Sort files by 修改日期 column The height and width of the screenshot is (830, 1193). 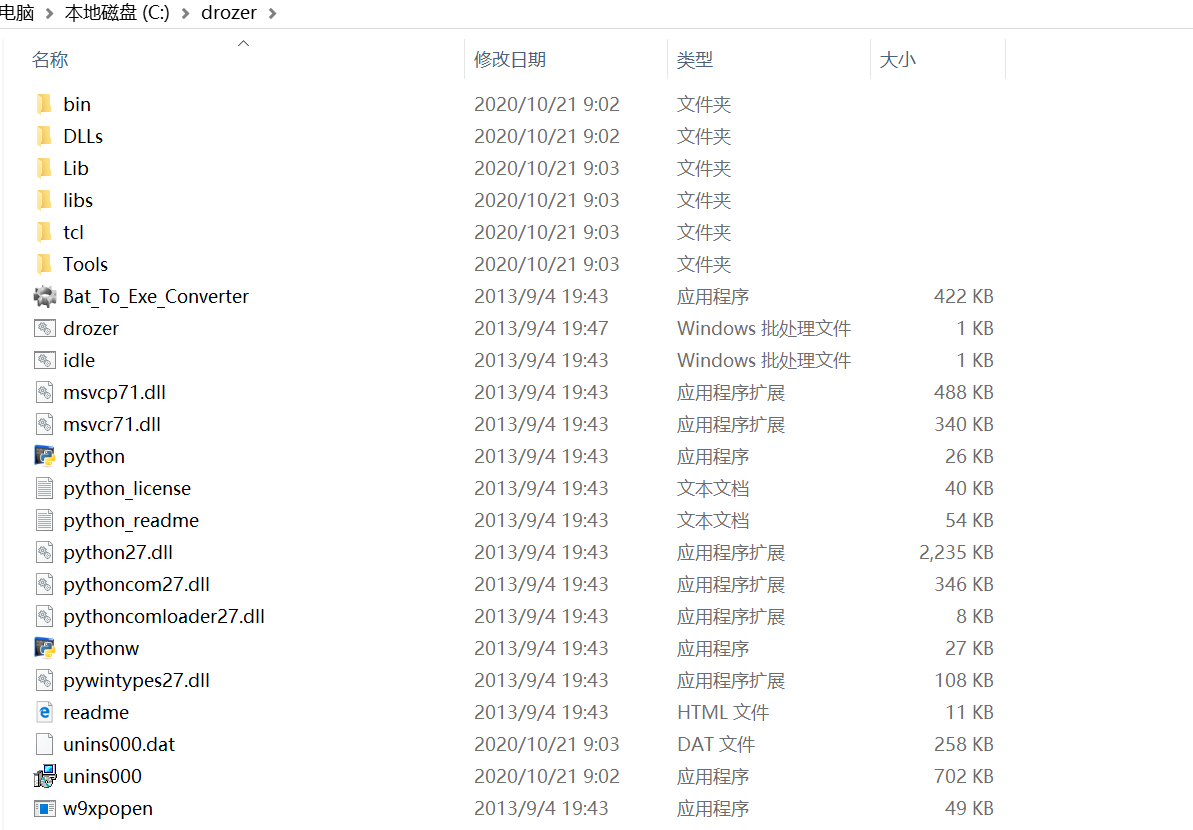tap(510, 59)
